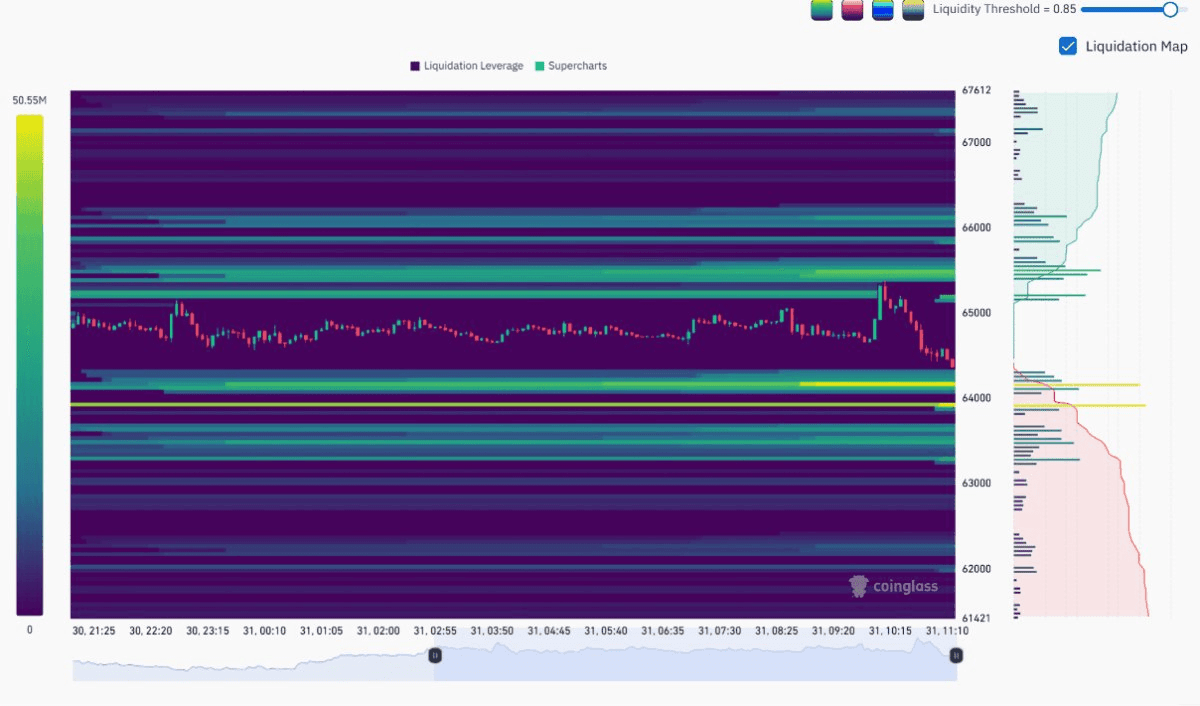
Task: Click the selected range in the bottom overview
Action: point(695,662)
